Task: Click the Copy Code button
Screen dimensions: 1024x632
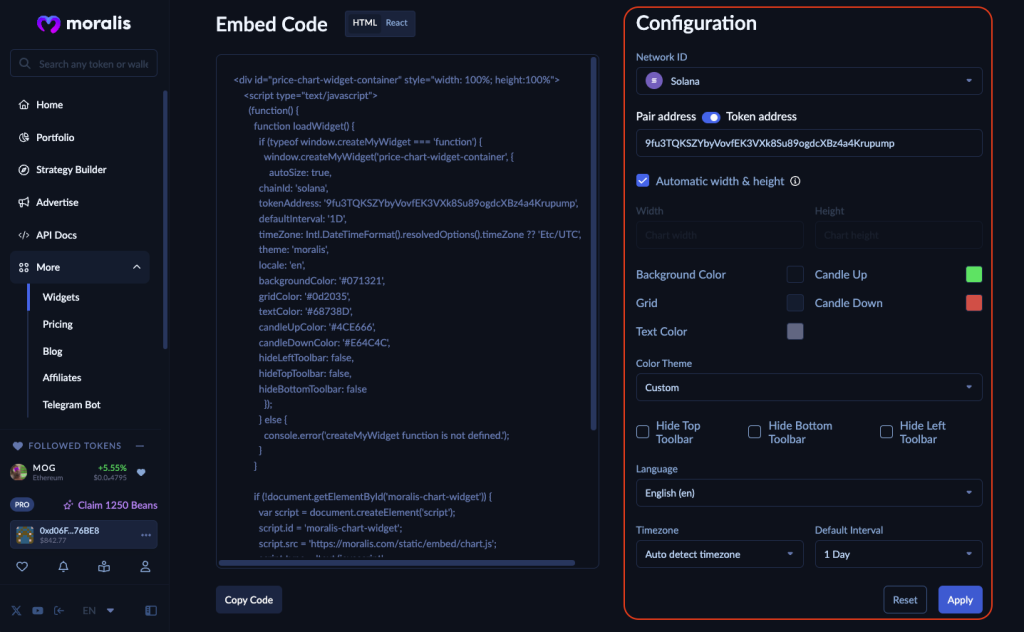Action: click(249, 599)
